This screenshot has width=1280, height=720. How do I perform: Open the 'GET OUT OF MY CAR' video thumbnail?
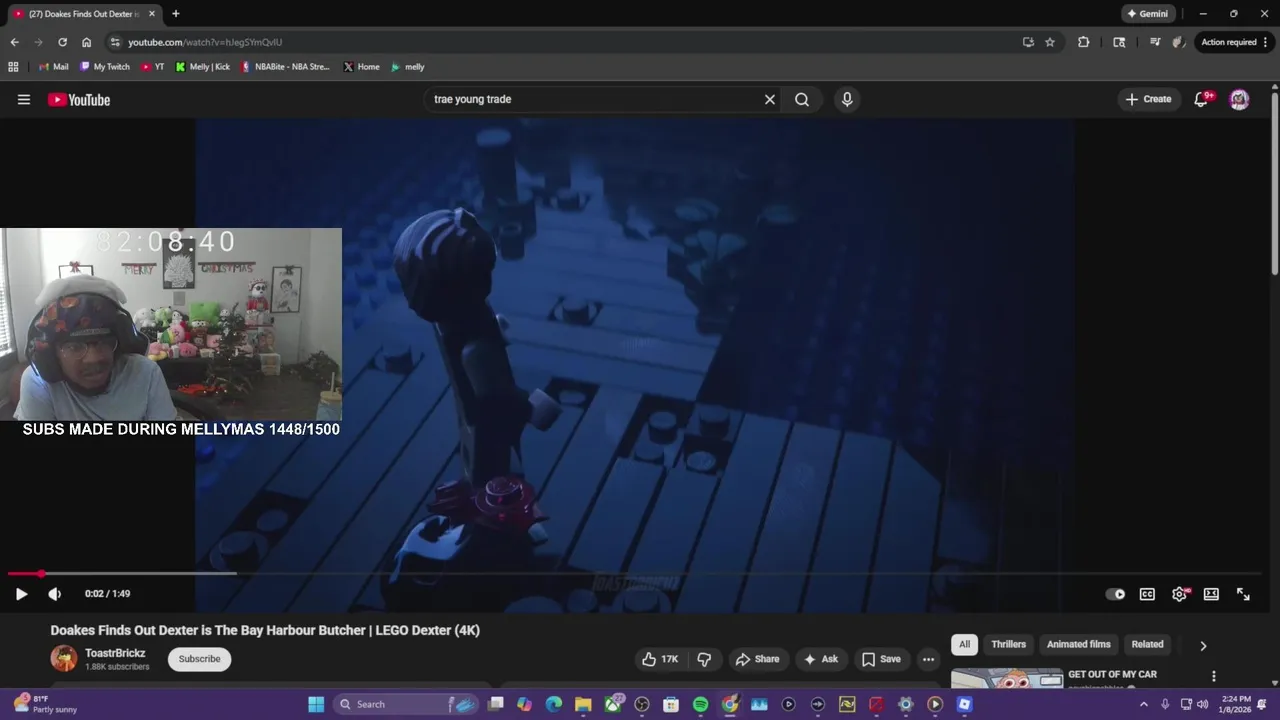(1007, 678)
